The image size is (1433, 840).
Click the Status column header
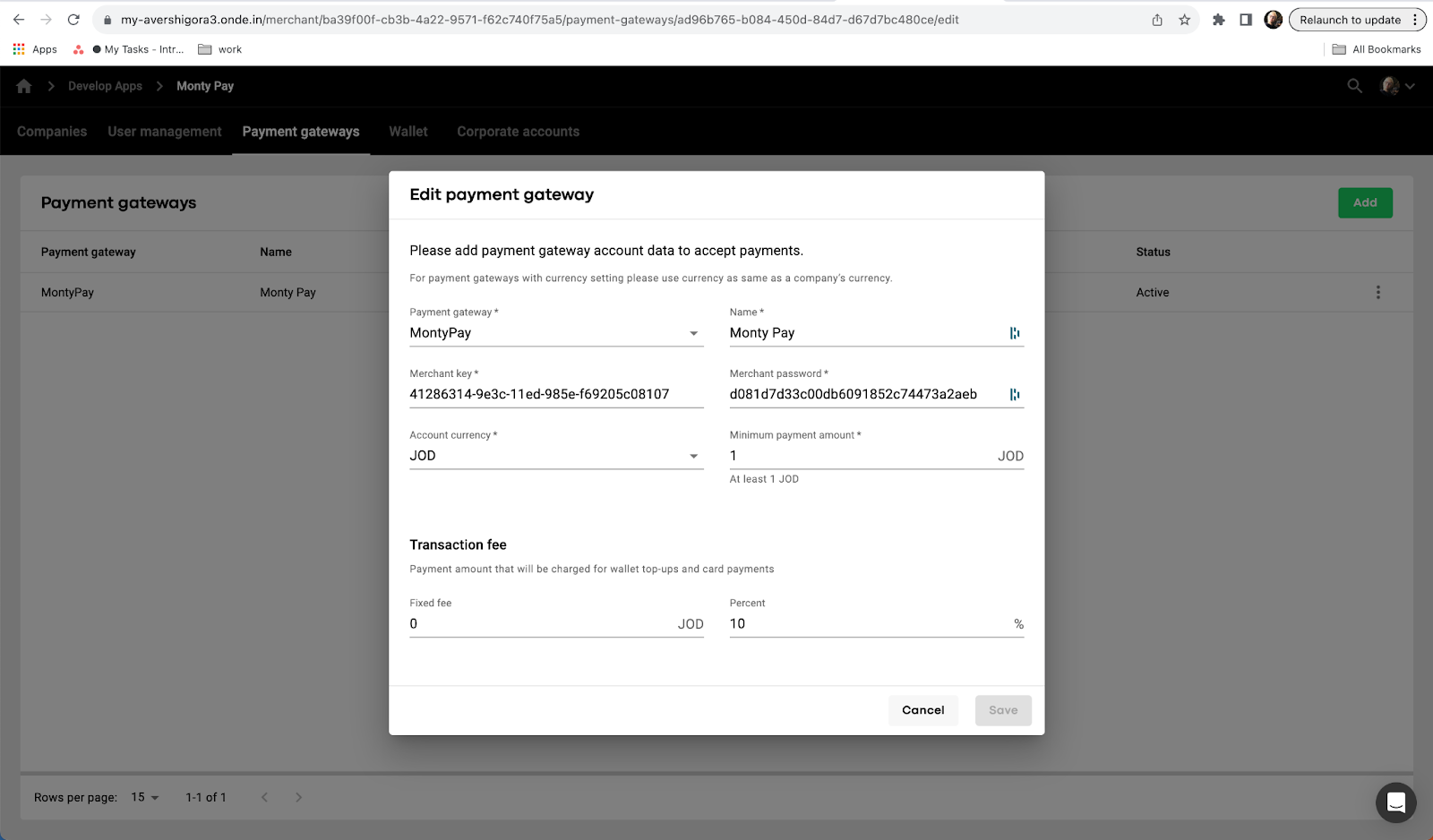(x=1153, y=252)
